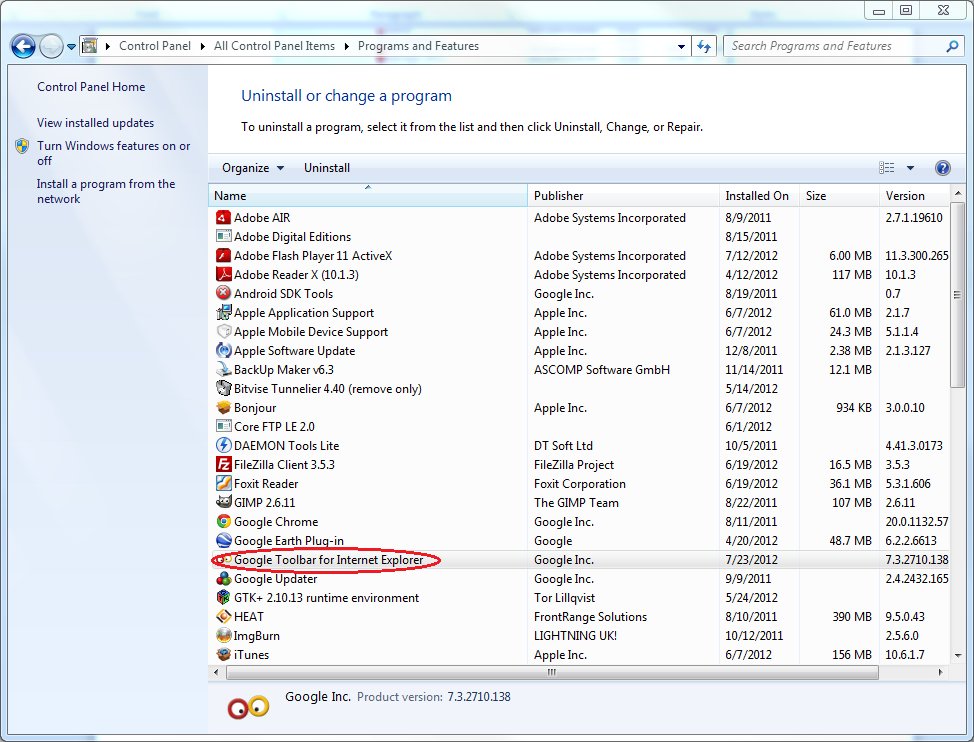Image resolution: width=974 pixels, height=742 pixels.
Task: Click the Search Programs and Features box
Action: coord(835,46)
